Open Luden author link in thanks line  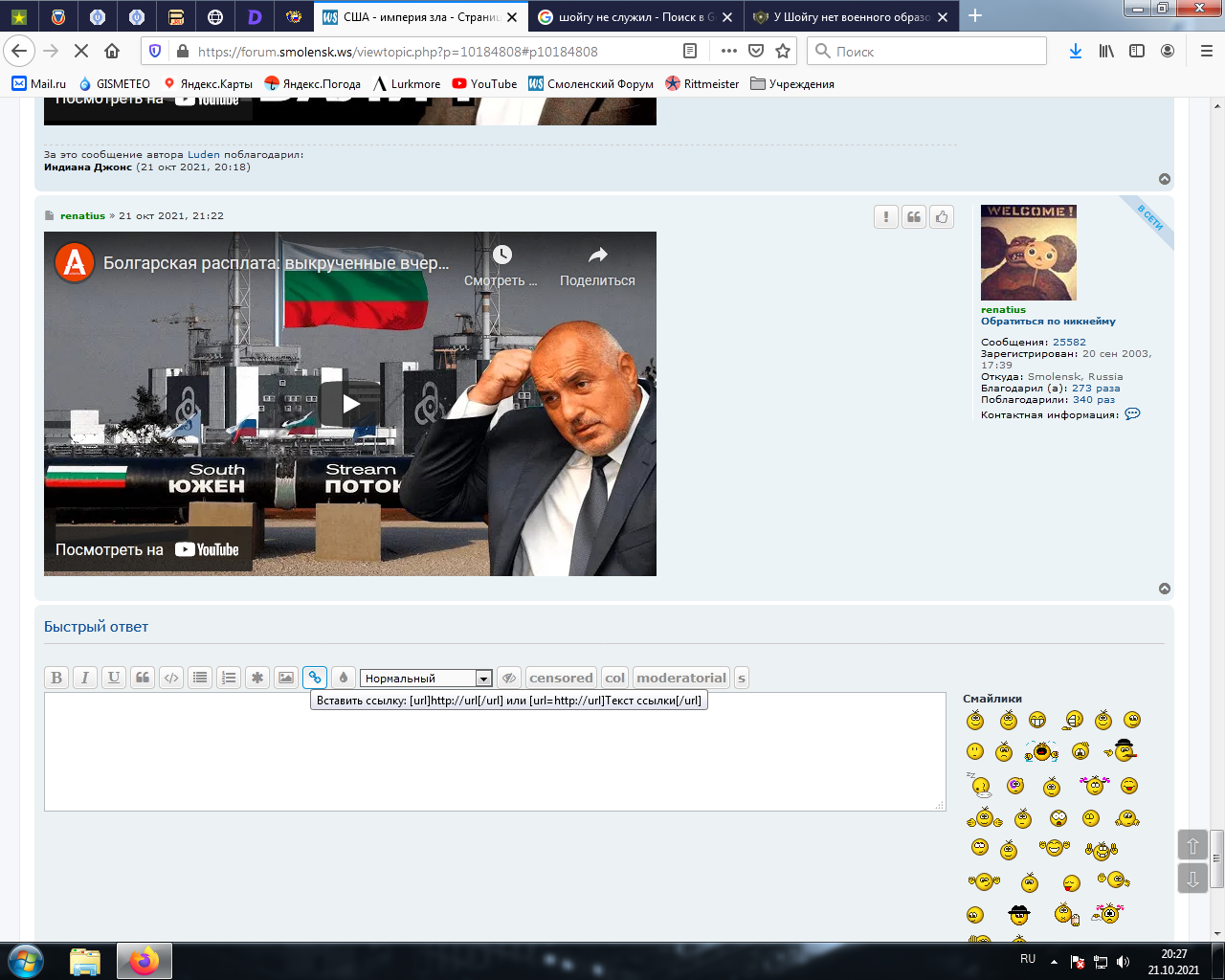coord(204,154)
